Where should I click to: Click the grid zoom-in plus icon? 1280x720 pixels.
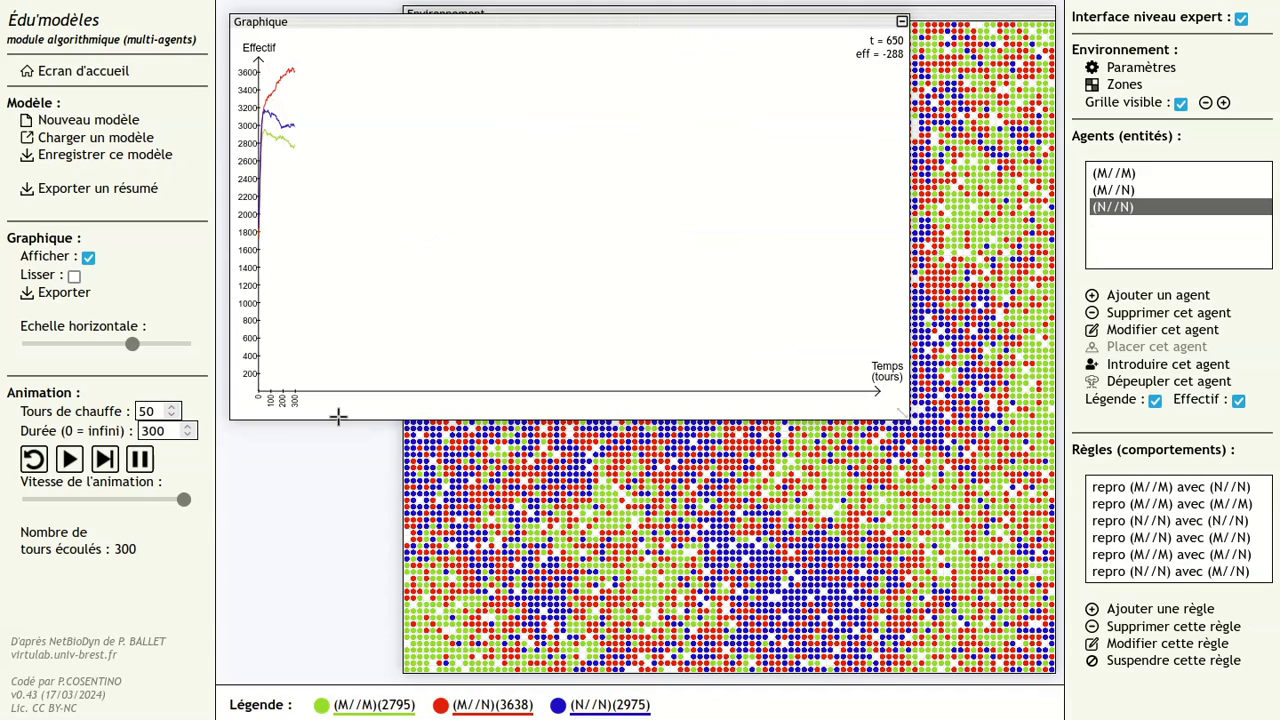(x=1223, y=103)
